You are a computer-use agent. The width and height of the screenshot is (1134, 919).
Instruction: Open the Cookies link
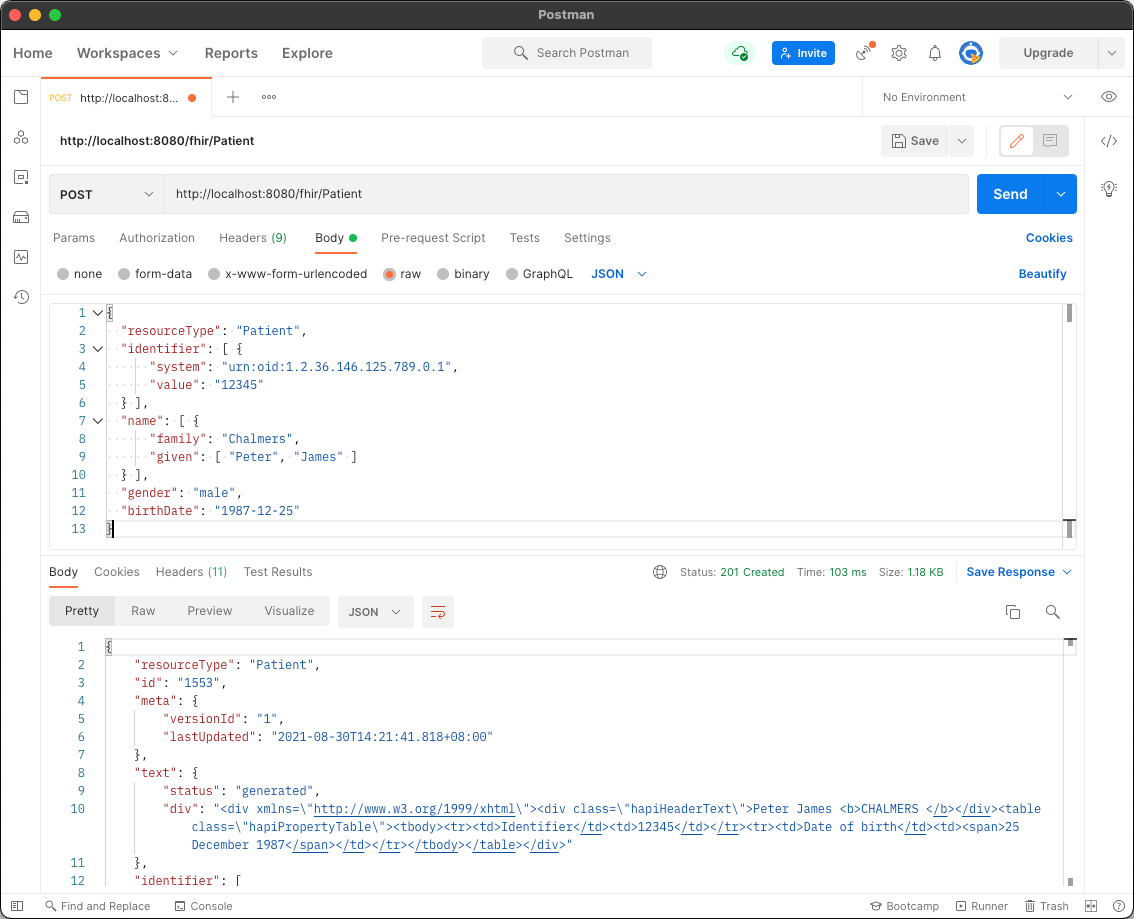point(1049,238)
